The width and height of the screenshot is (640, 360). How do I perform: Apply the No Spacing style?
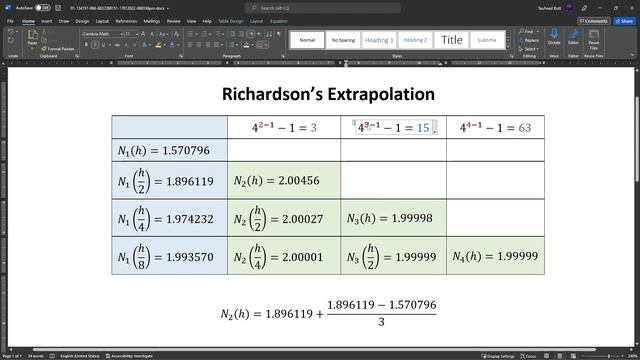click(x=343, y=40)
